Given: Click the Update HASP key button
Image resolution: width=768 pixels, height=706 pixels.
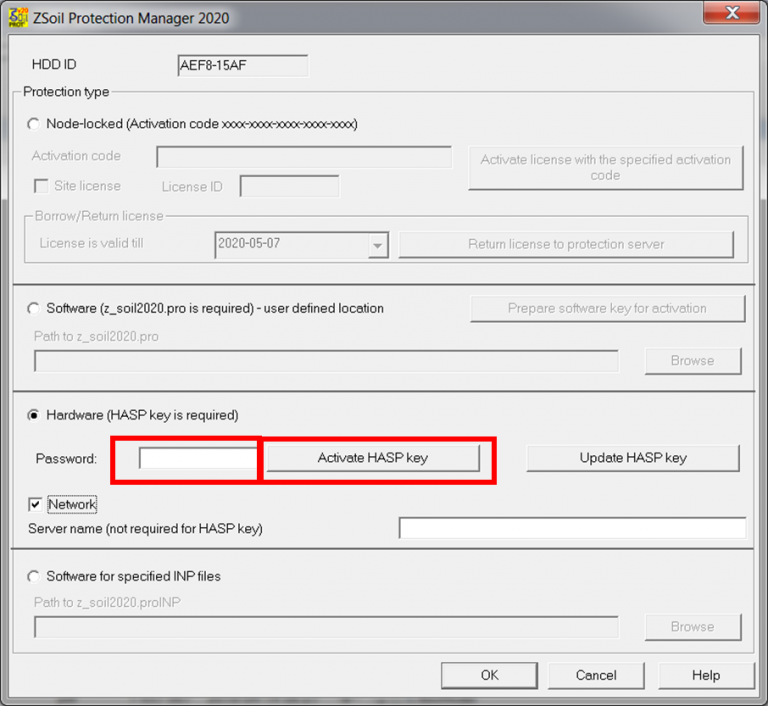Looking at the screenshot, I should pos(633,458).
